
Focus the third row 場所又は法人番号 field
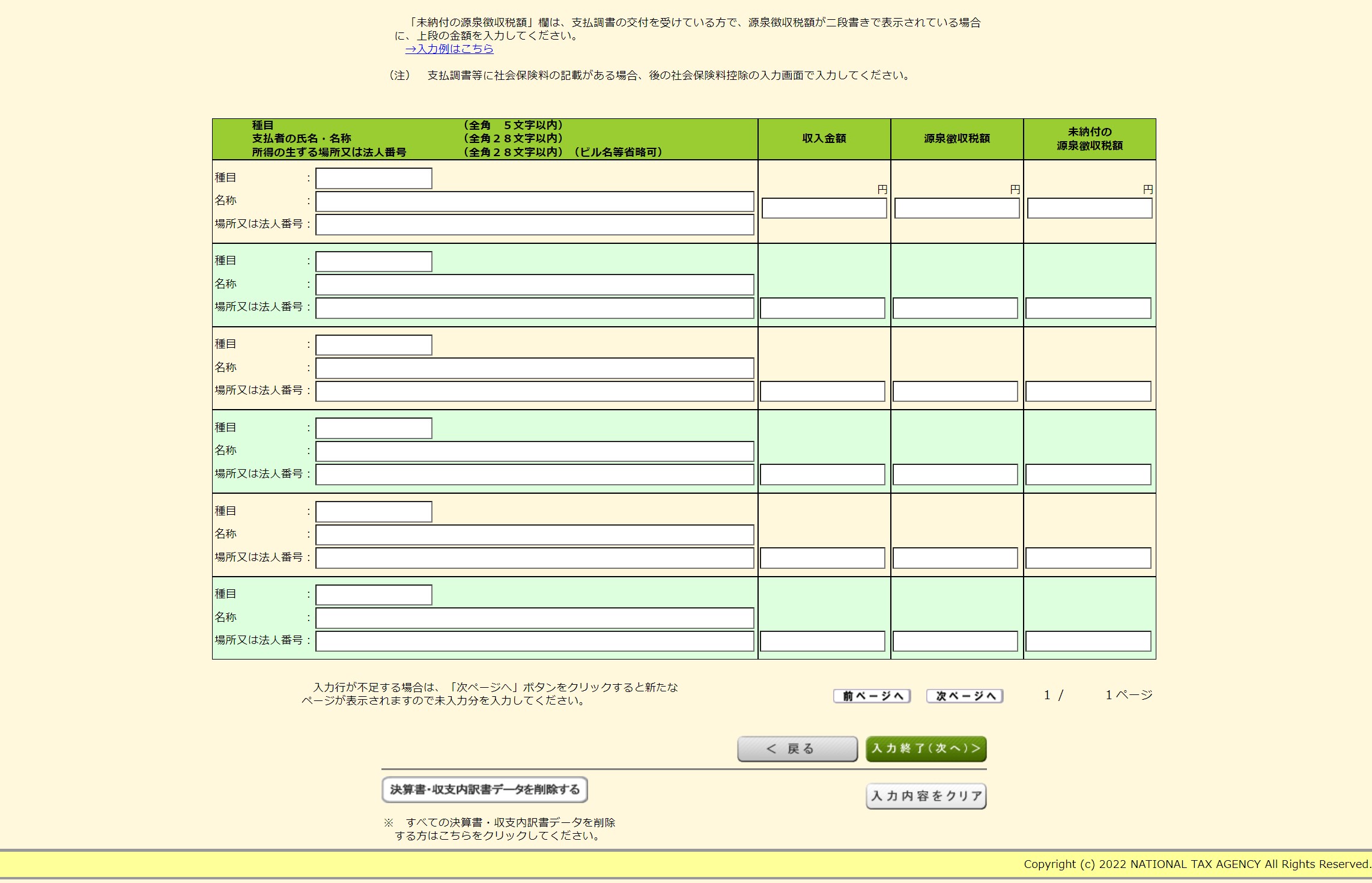(535, 391)
